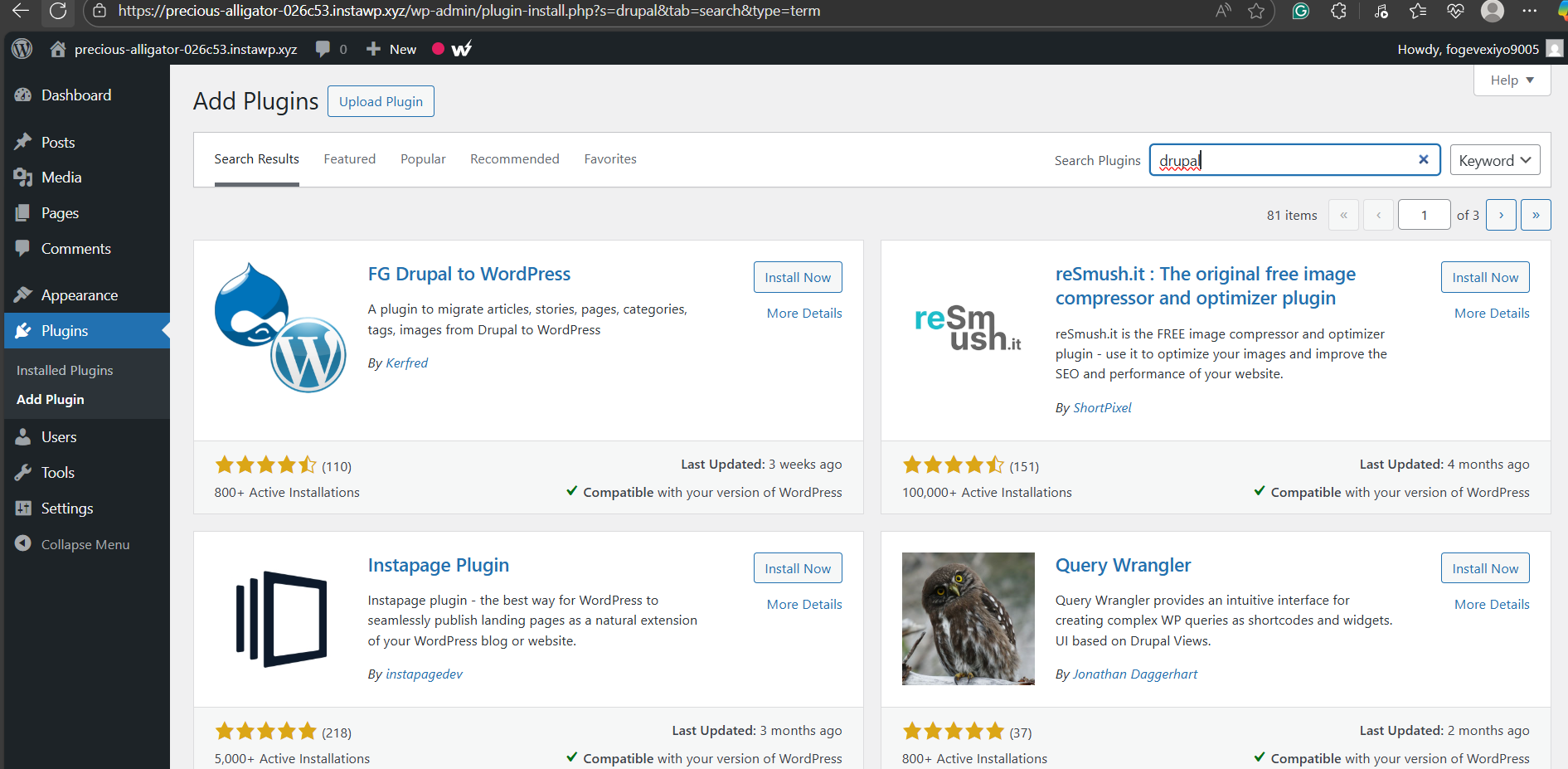The width and height of the screenshot is (1568, 769).
Task: Switch to Popular tab
Action: 423,159
